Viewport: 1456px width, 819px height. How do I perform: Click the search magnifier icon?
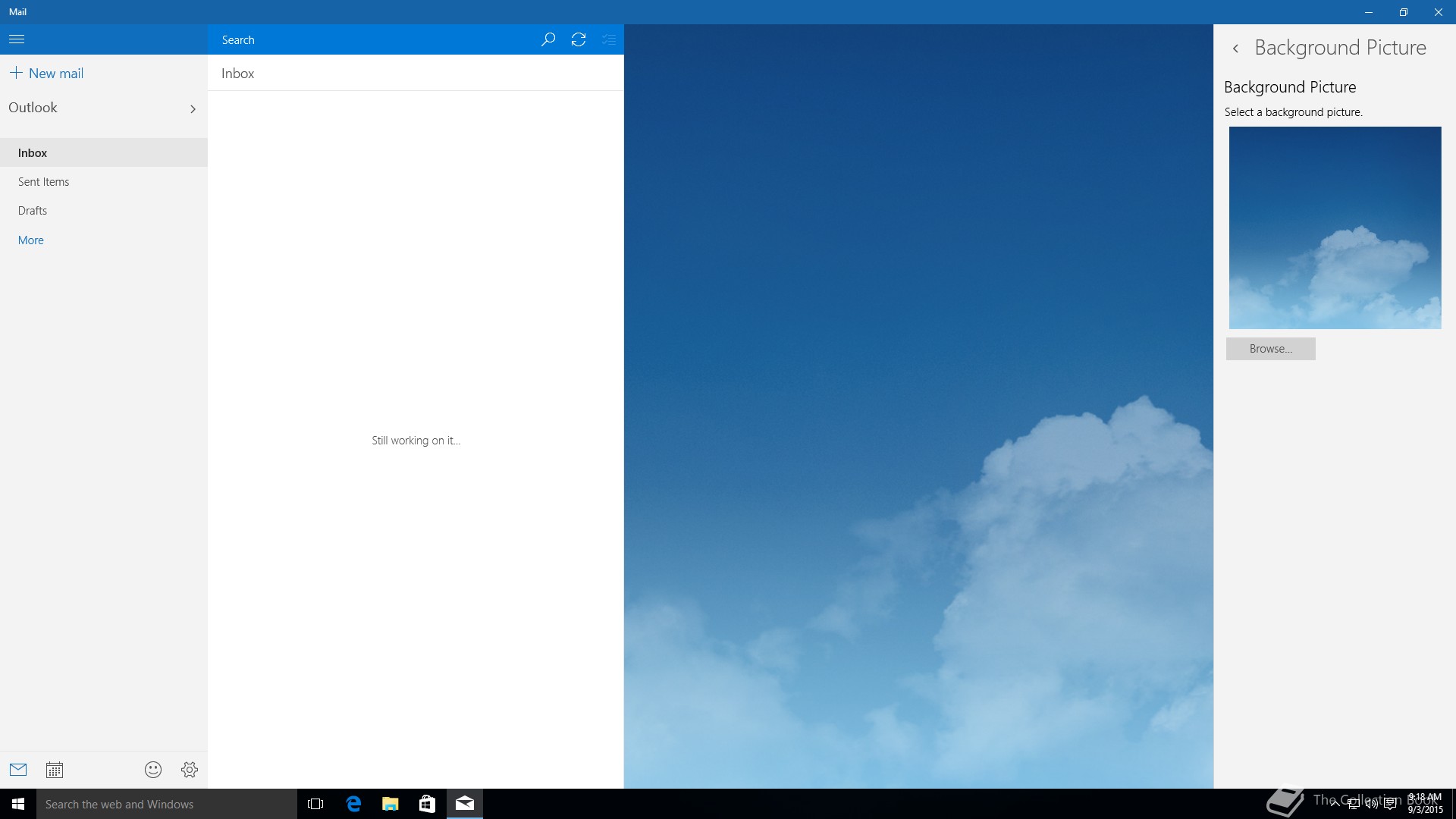click(x=548, y=39)
